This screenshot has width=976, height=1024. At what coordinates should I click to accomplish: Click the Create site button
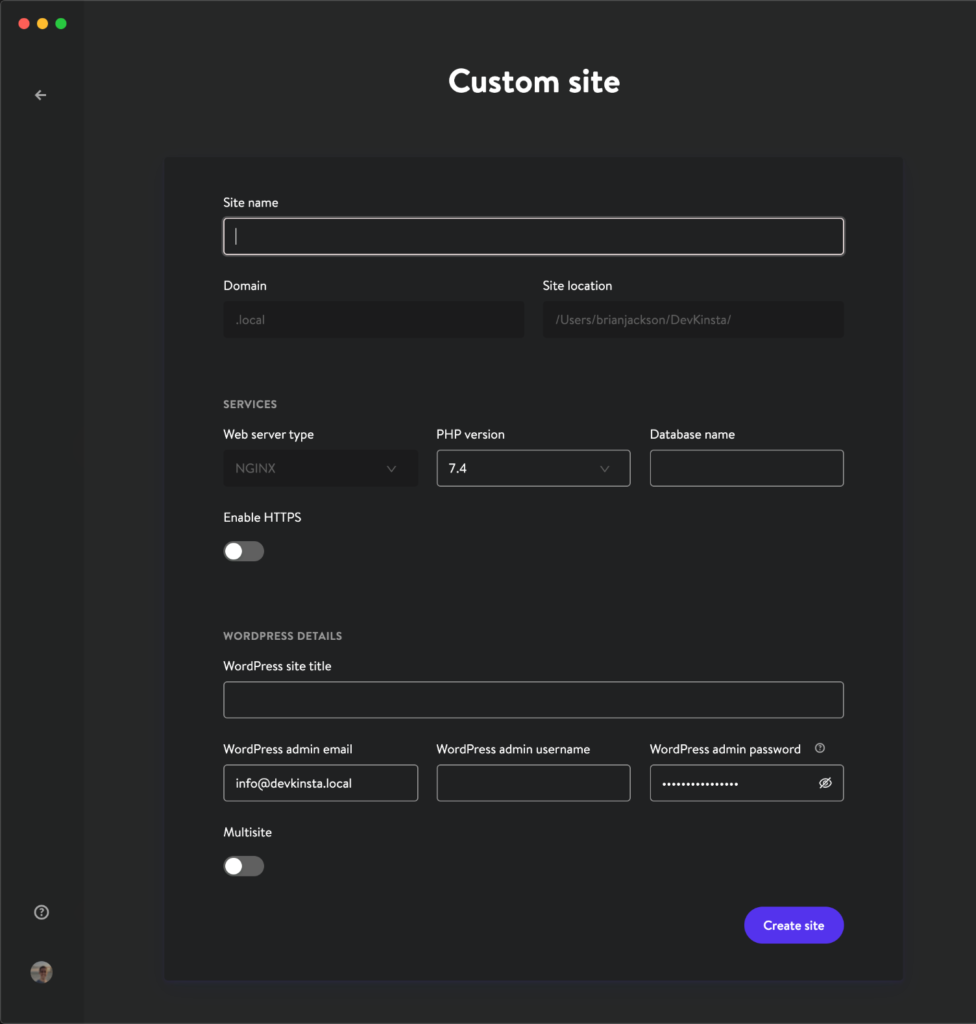pyautogui.click(x=793, y=925)
